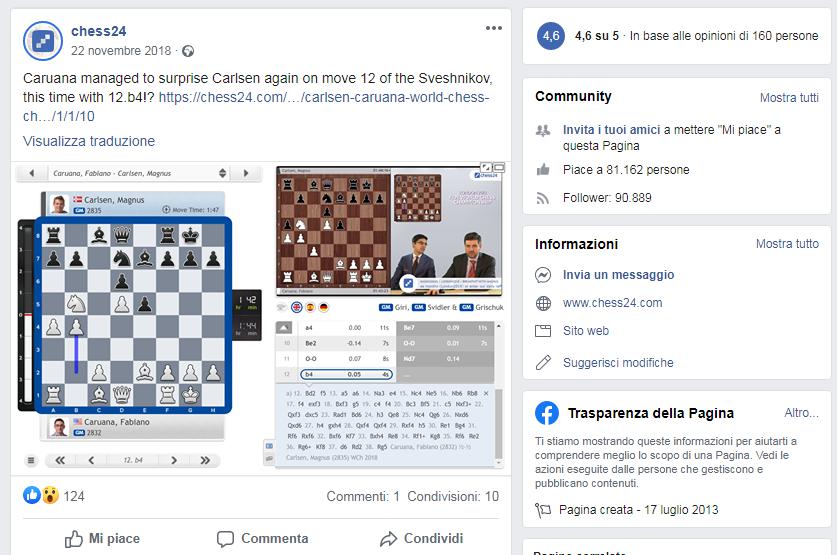Click Piace a 81.162 persone text
Image resolution: width=837 pixels, height=555 pixels.
(x=626, y=170)
